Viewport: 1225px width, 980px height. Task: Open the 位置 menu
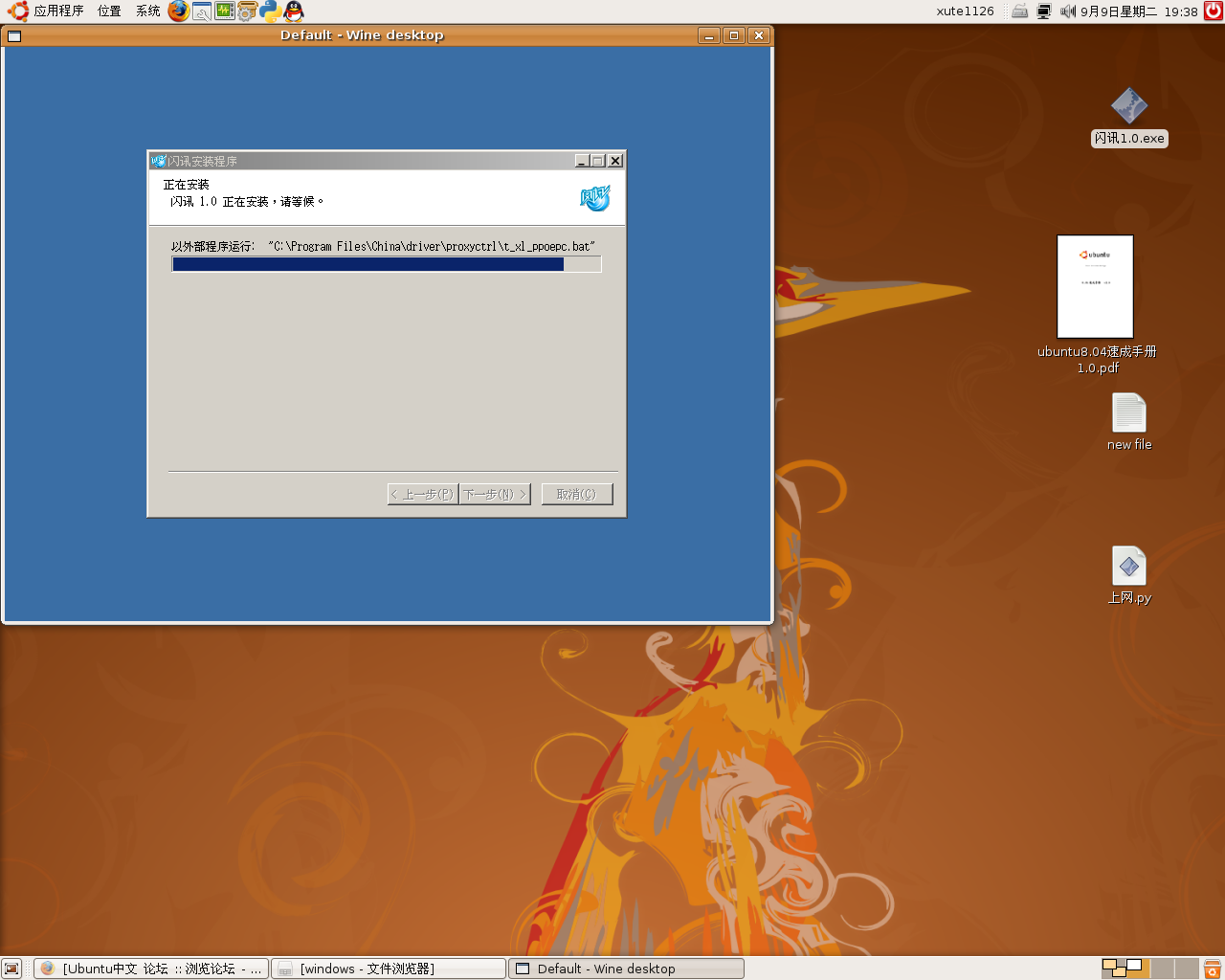(109, 11)
